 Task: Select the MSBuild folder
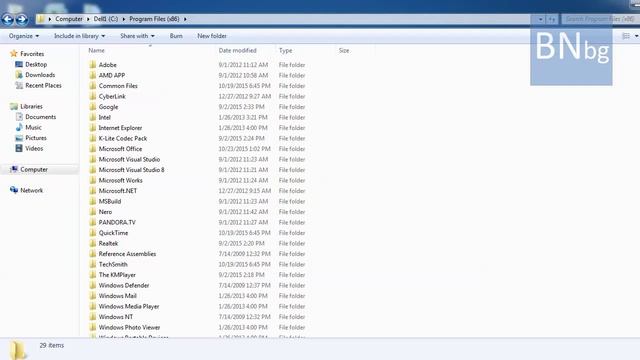click(x=110, y=201)
